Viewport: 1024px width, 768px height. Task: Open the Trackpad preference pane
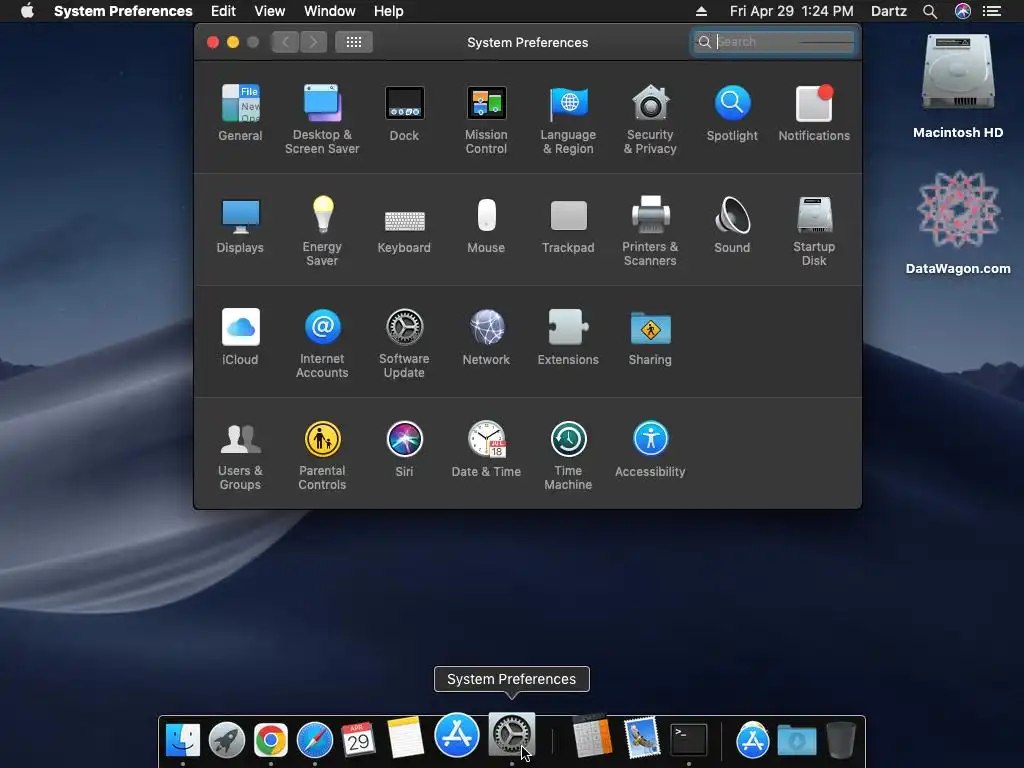(568, 225)
